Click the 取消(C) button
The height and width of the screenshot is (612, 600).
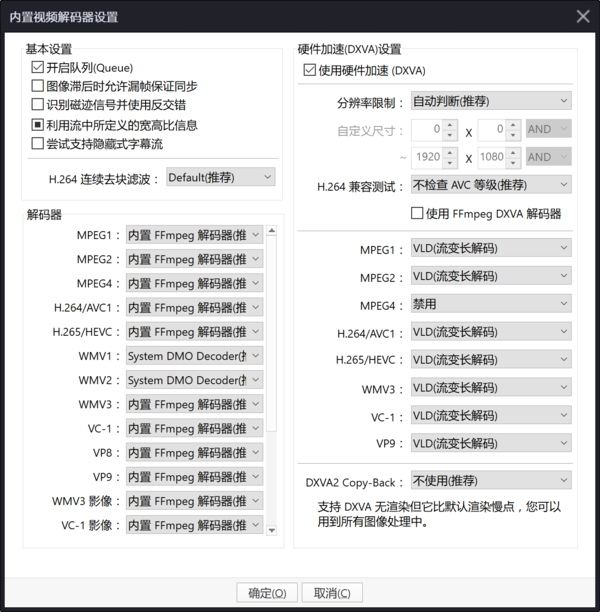tap(331, 593)
